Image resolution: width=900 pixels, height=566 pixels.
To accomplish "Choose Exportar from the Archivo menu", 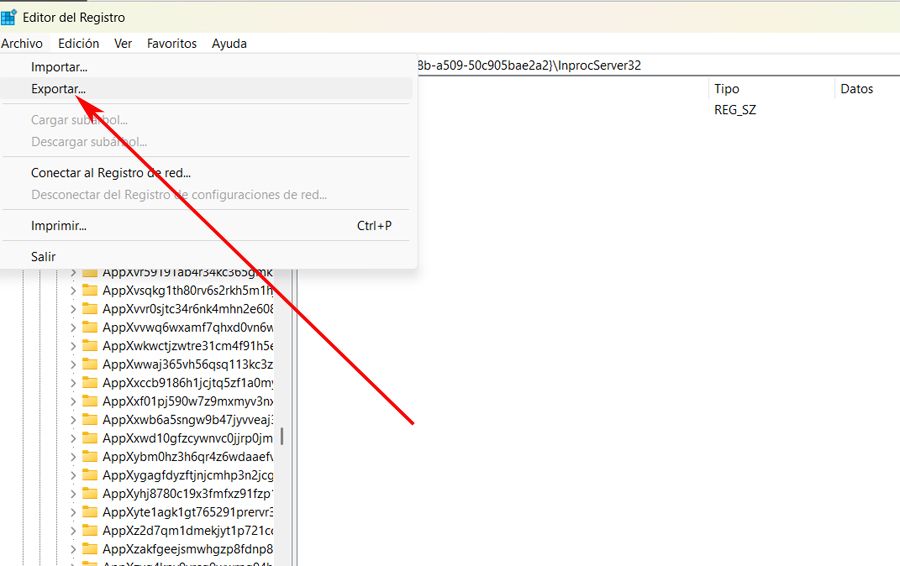I will pos(58,89).
